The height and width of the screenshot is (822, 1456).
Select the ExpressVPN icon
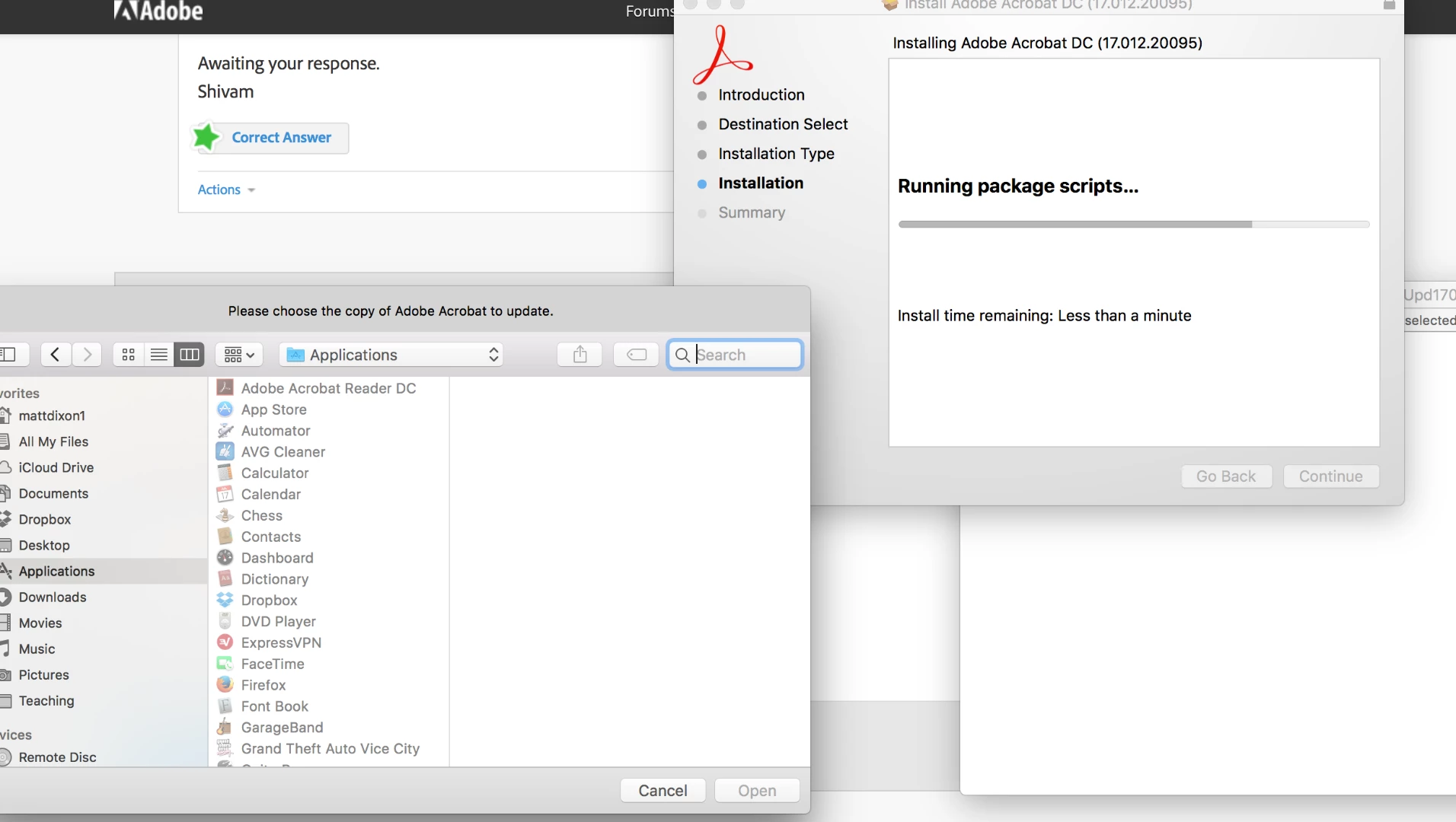coord(225,643)
